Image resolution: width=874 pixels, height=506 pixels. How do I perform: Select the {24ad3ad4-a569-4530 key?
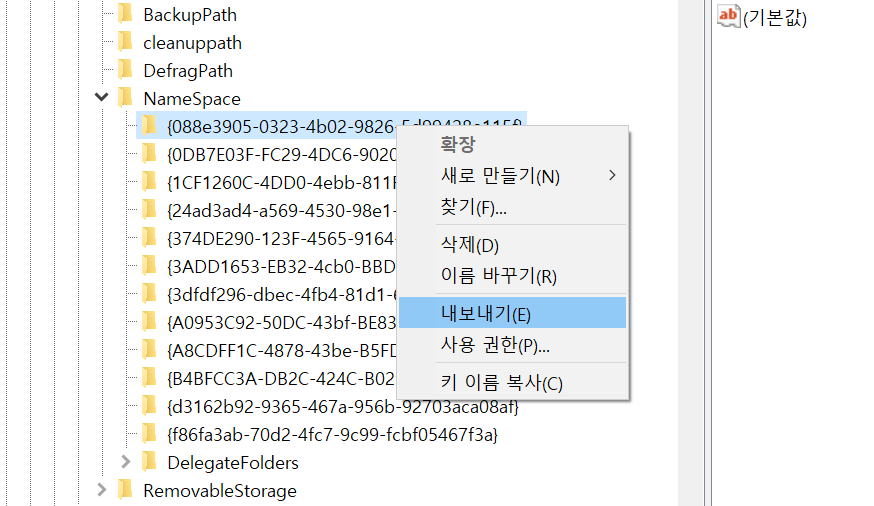pos(281,211)
